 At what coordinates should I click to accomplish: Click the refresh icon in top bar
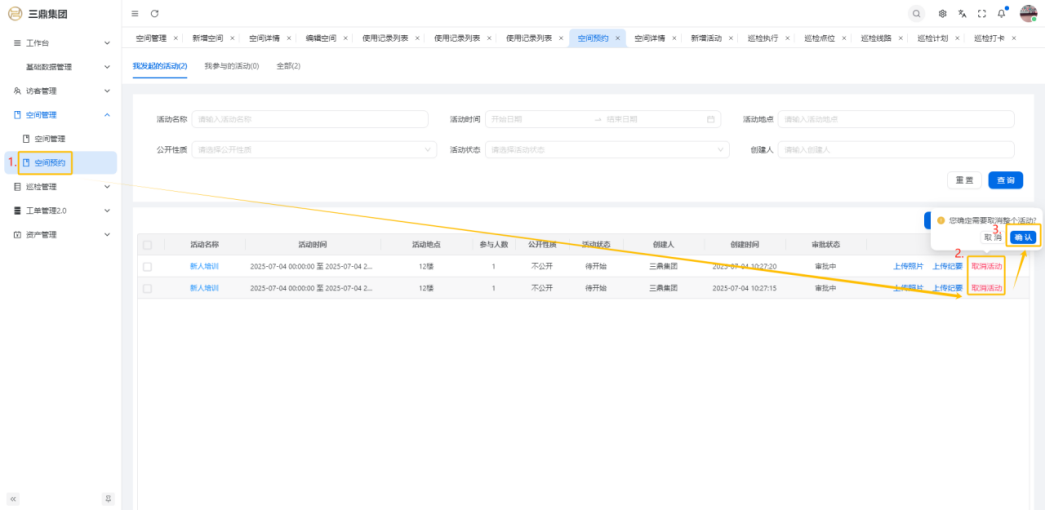[155, 13]
